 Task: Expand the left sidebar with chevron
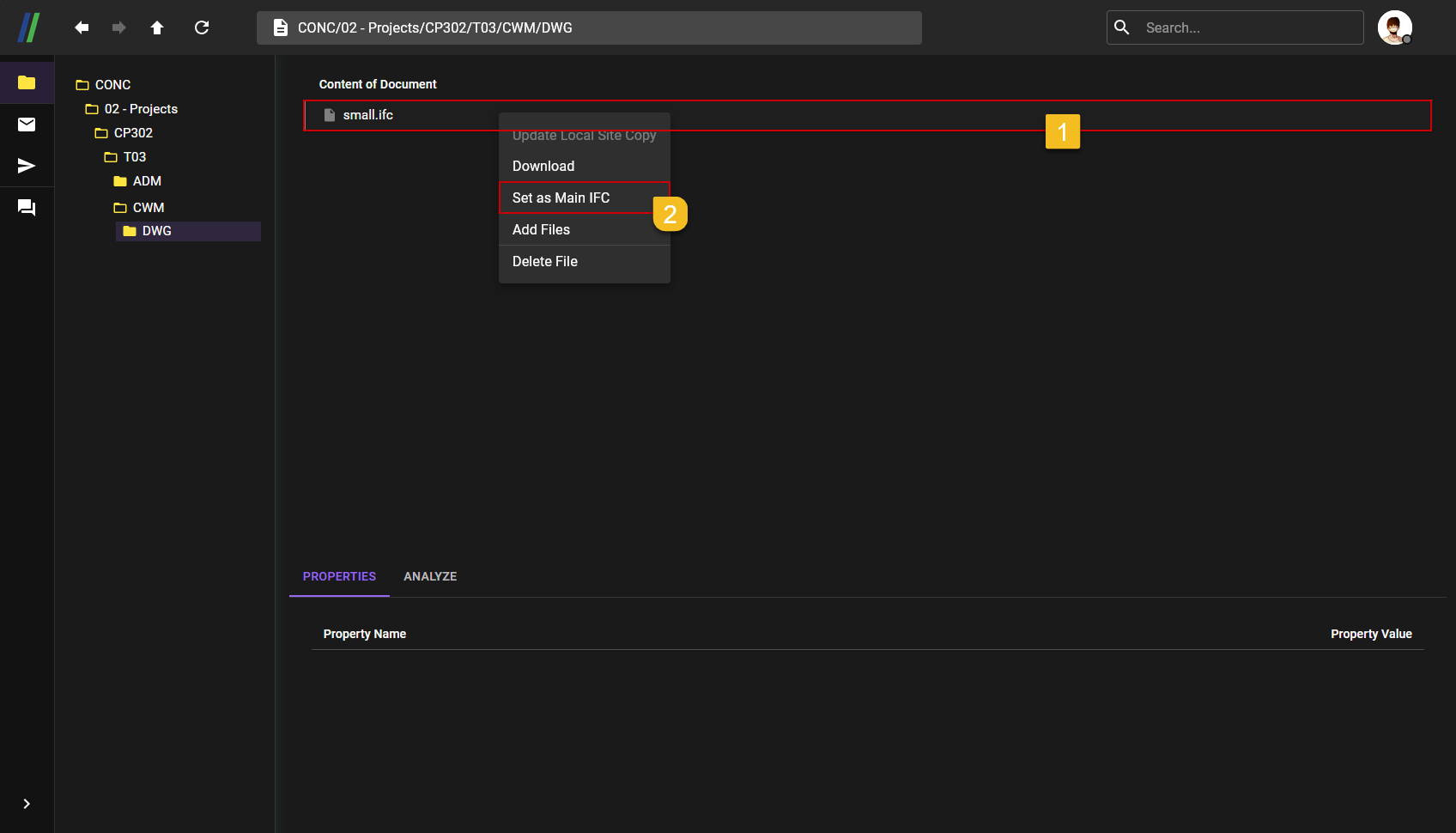coord(27,804)
